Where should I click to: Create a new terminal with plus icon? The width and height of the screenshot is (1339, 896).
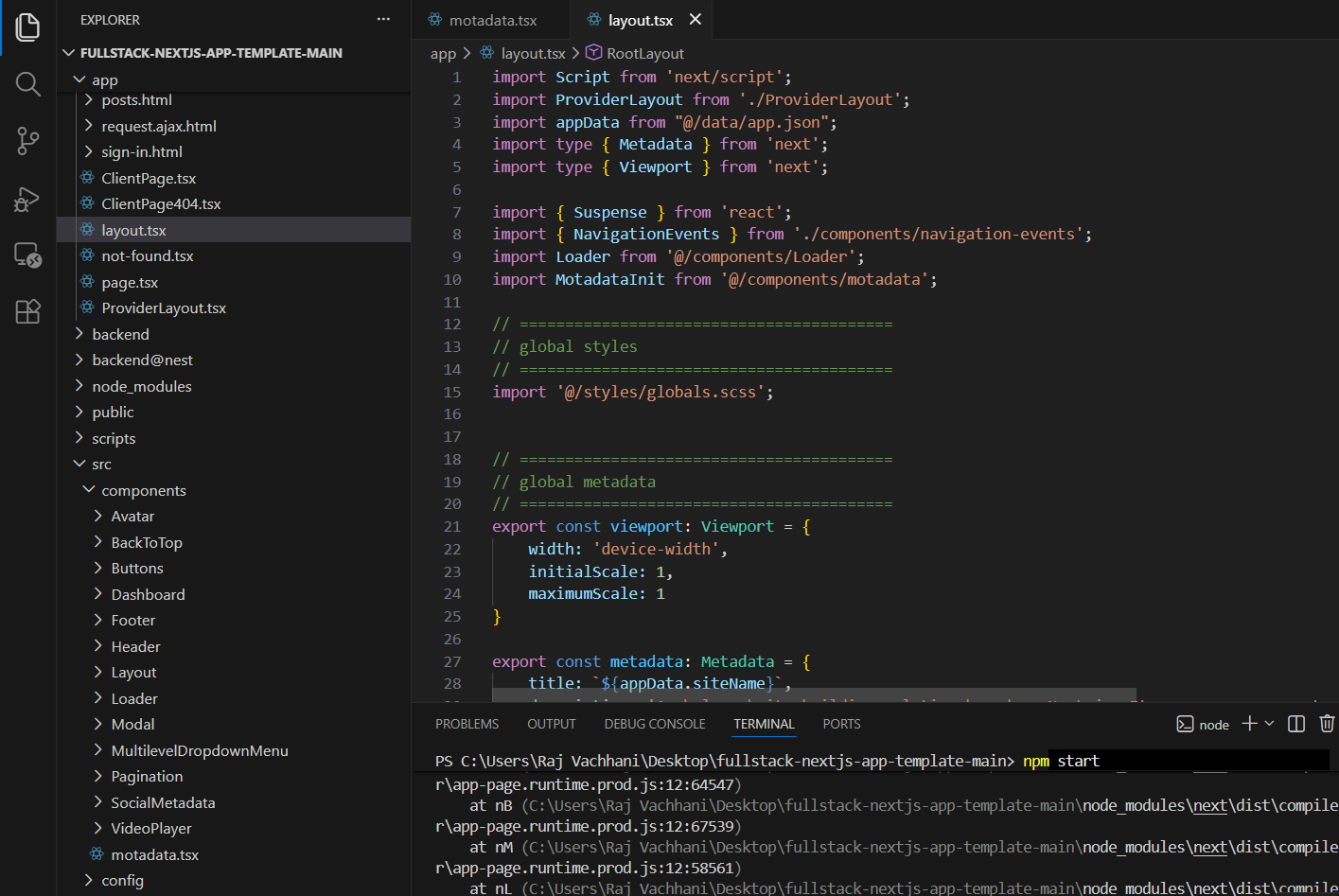coord(1249,723)
